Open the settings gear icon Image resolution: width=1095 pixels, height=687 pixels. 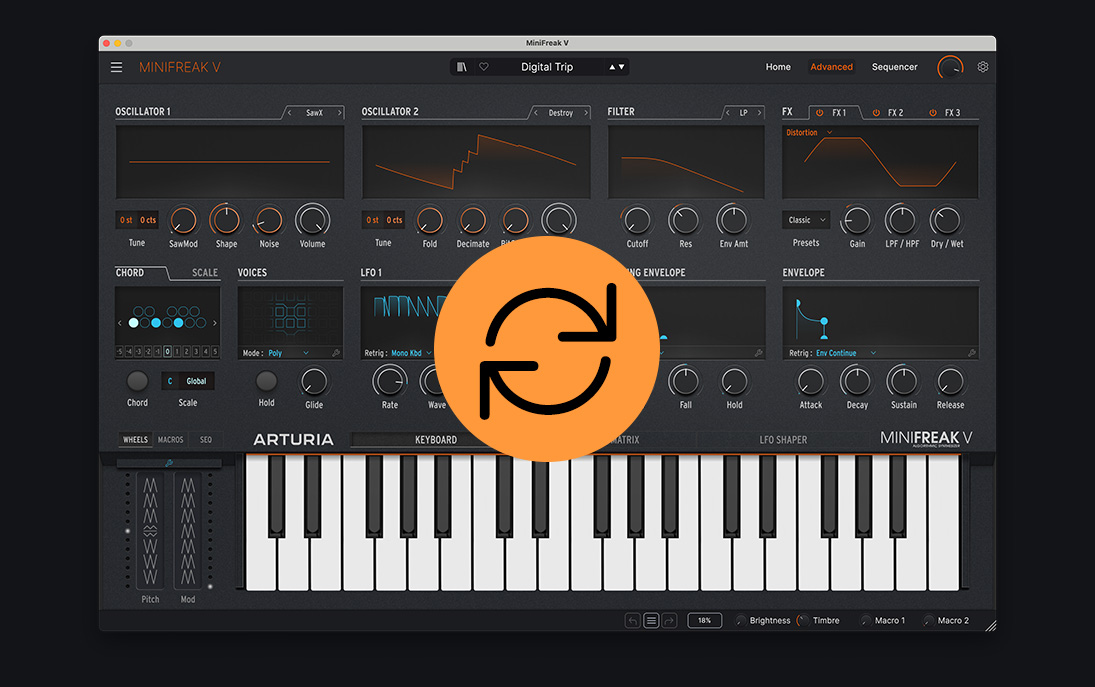[983, 67]
